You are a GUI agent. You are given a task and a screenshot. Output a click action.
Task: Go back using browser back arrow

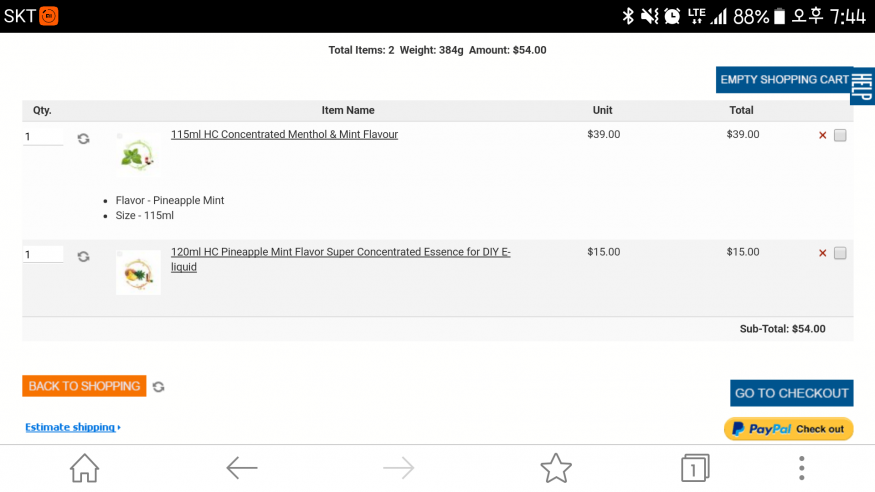point(242,468)
